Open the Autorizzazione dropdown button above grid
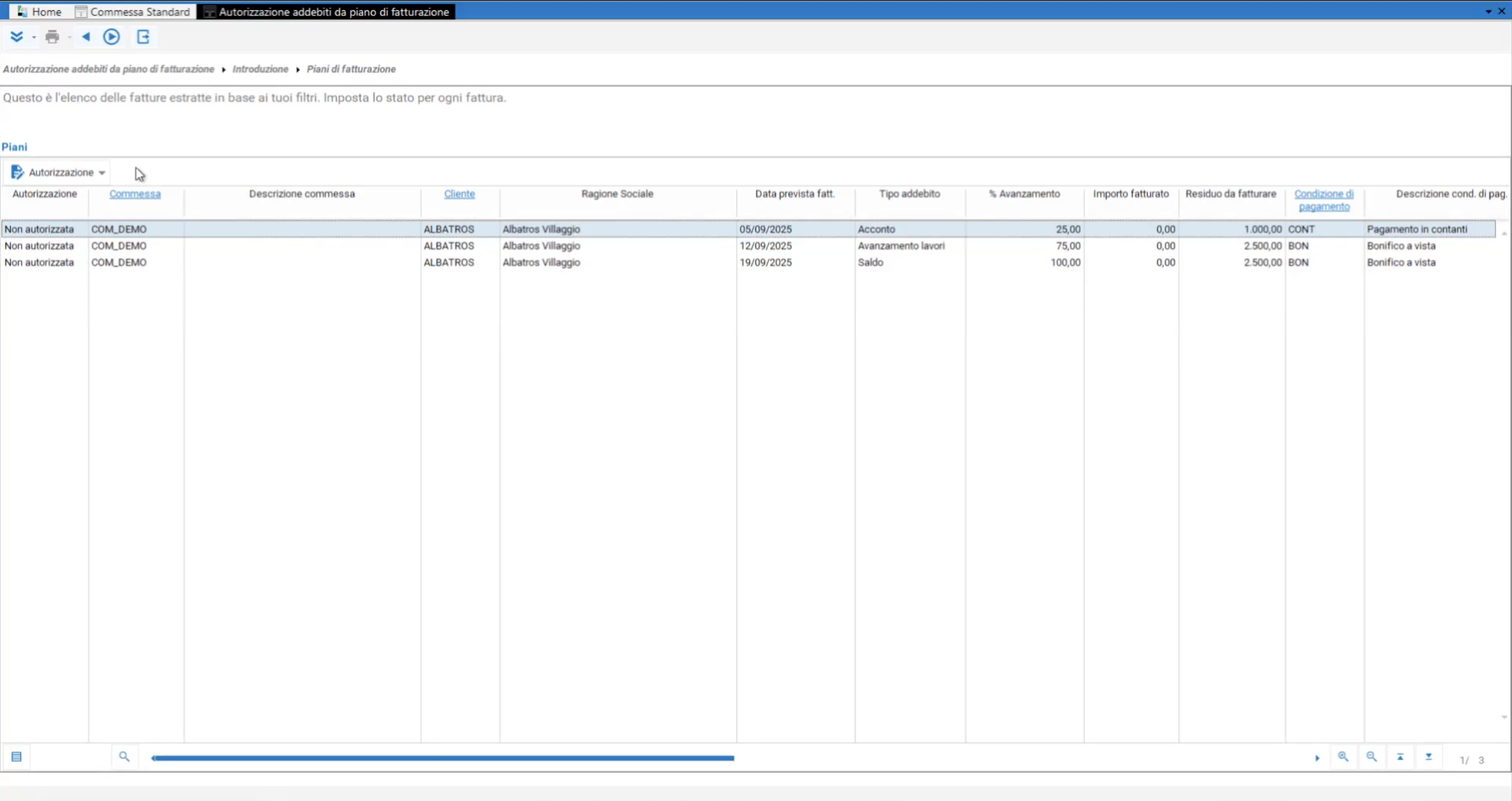Screen dimensions: 1512x801 (58, 172)
